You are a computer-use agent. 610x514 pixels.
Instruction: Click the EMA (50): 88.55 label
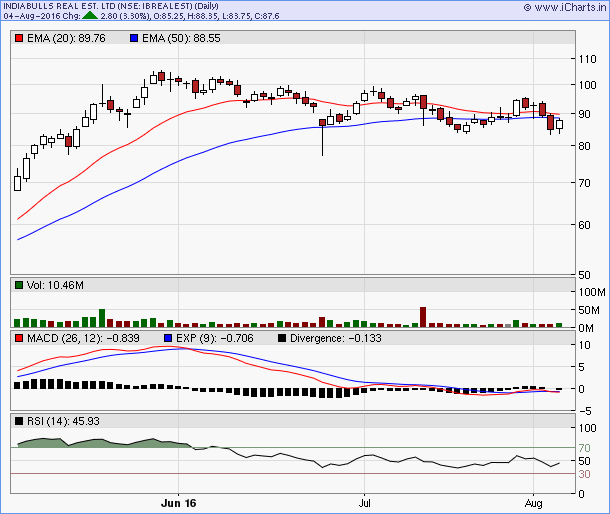point(181,38)
